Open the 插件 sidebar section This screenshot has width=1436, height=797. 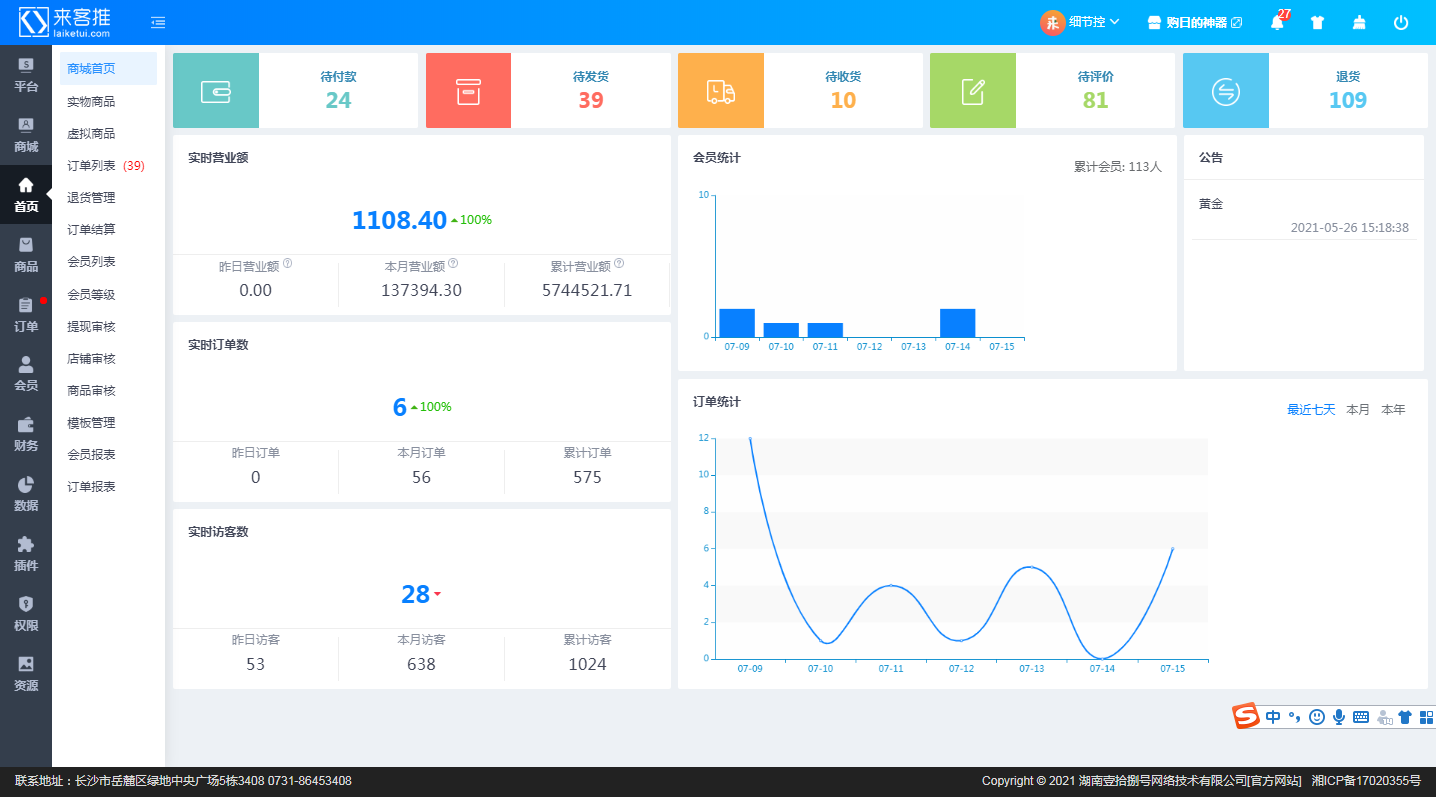26,554
